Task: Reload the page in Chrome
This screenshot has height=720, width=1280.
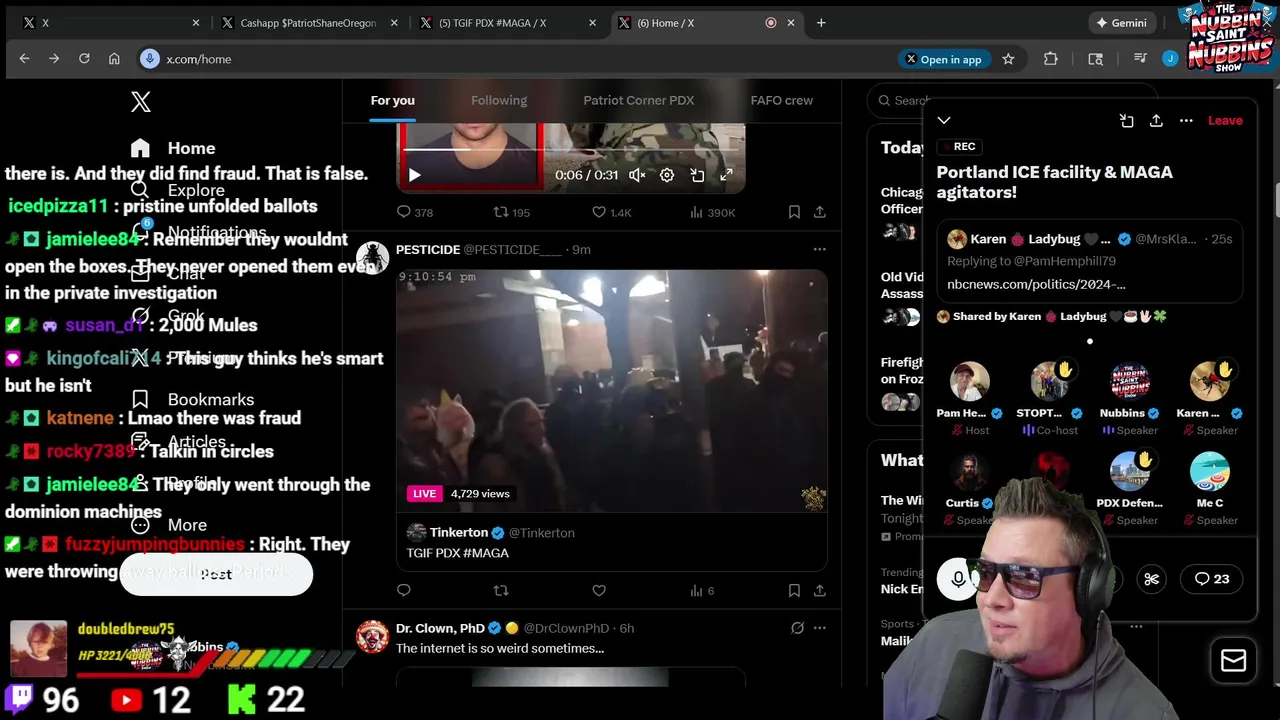Action: (x=84, y=59)
